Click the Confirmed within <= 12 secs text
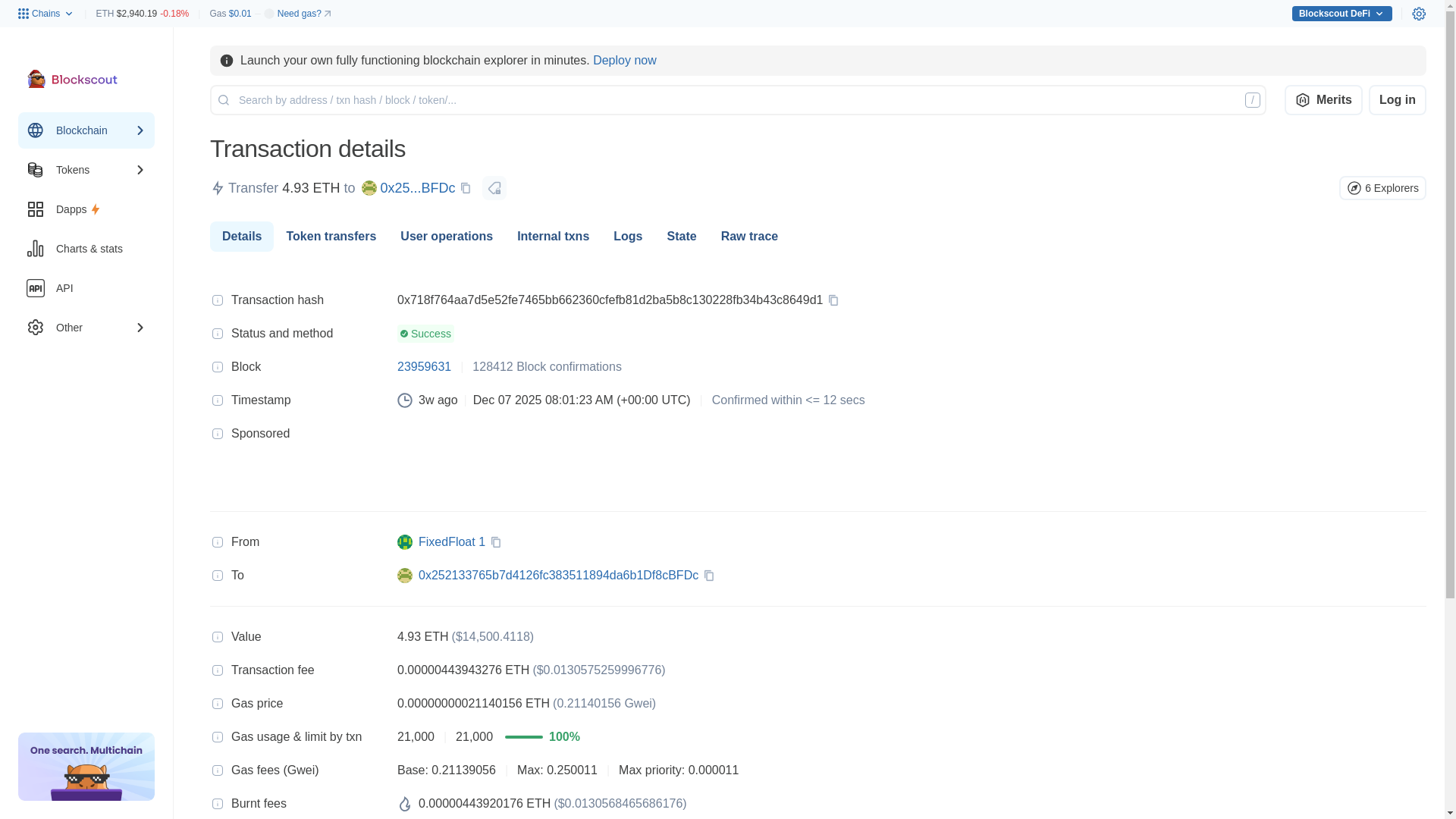 pyautogui.click(x=788, y=400)
